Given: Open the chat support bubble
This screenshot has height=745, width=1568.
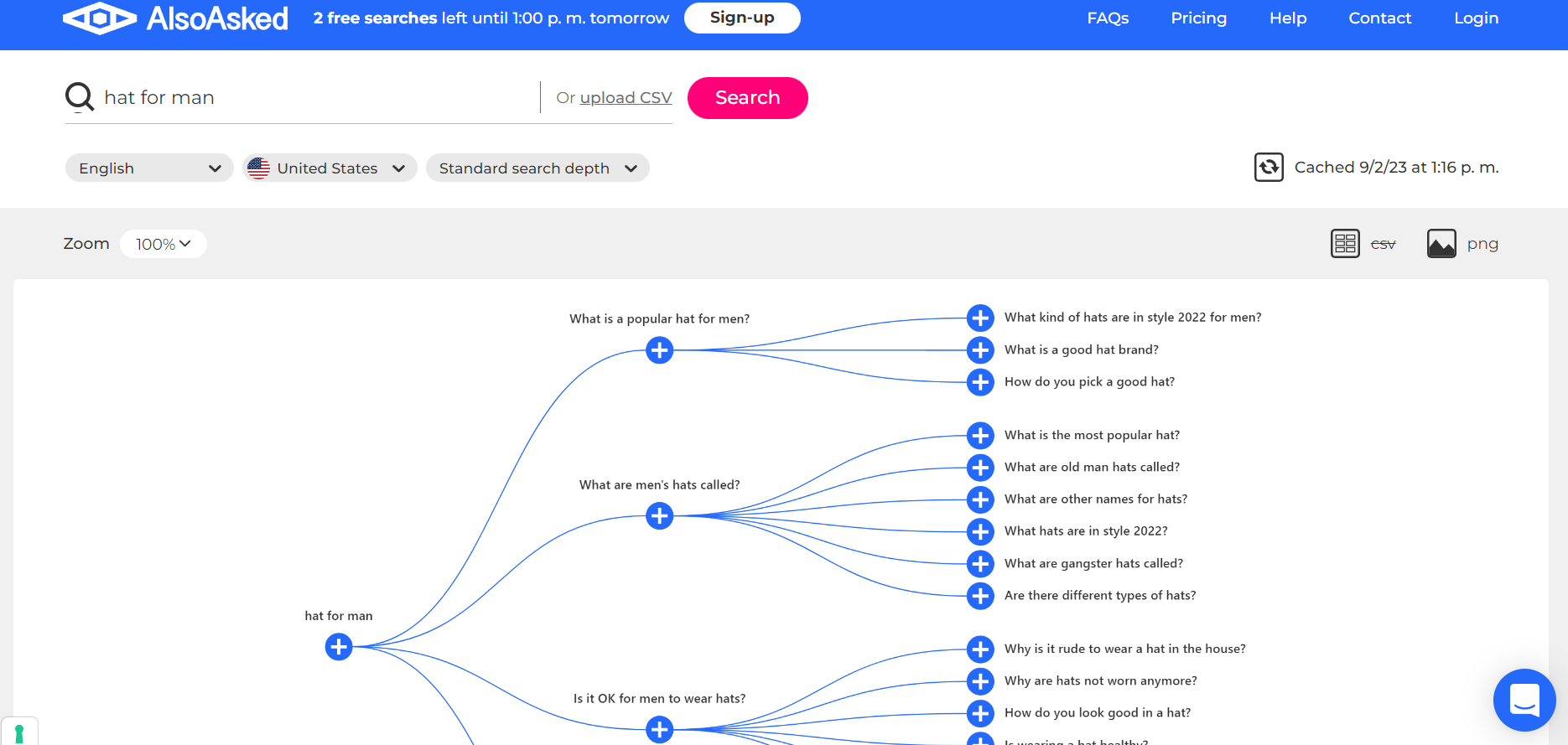Looking at the screenshot, I should [1524, 700].
